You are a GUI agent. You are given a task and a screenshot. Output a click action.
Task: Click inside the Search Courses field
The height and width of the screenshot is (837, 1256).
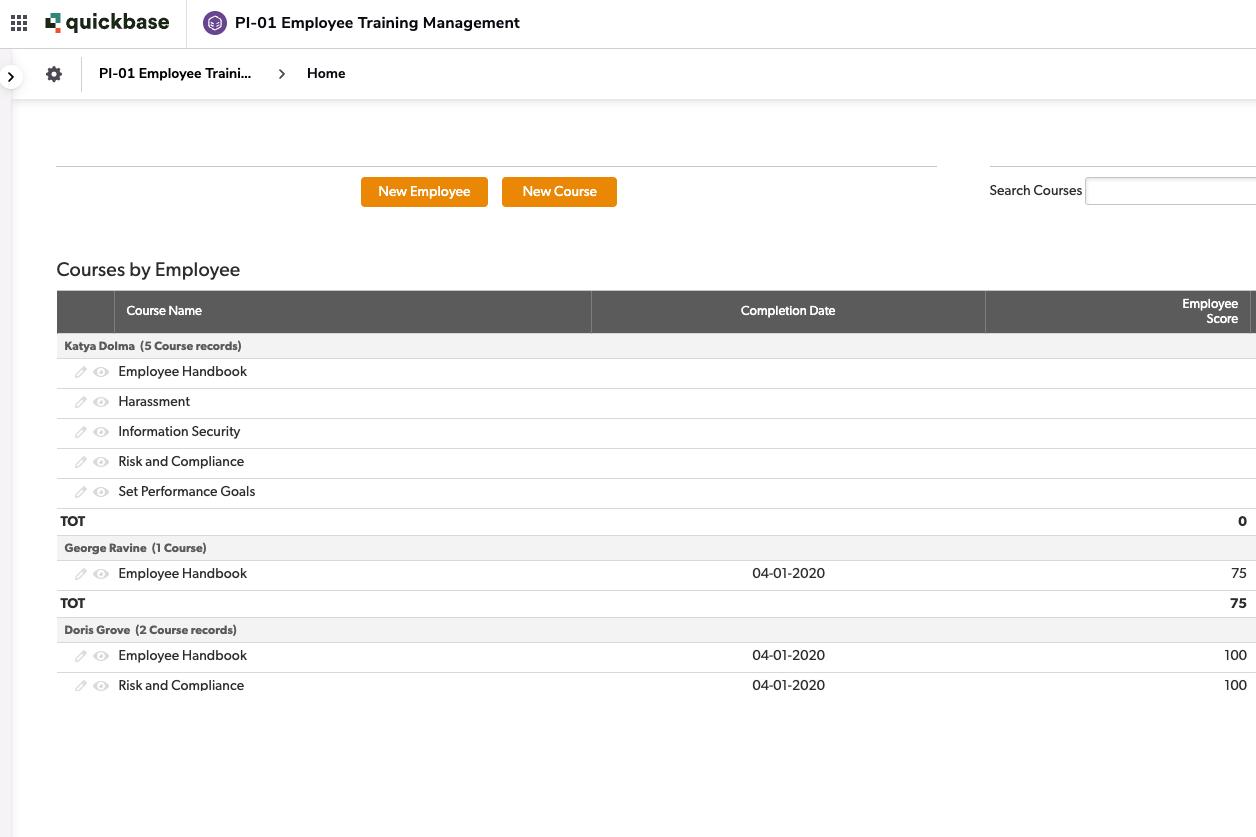point(1175,190)
